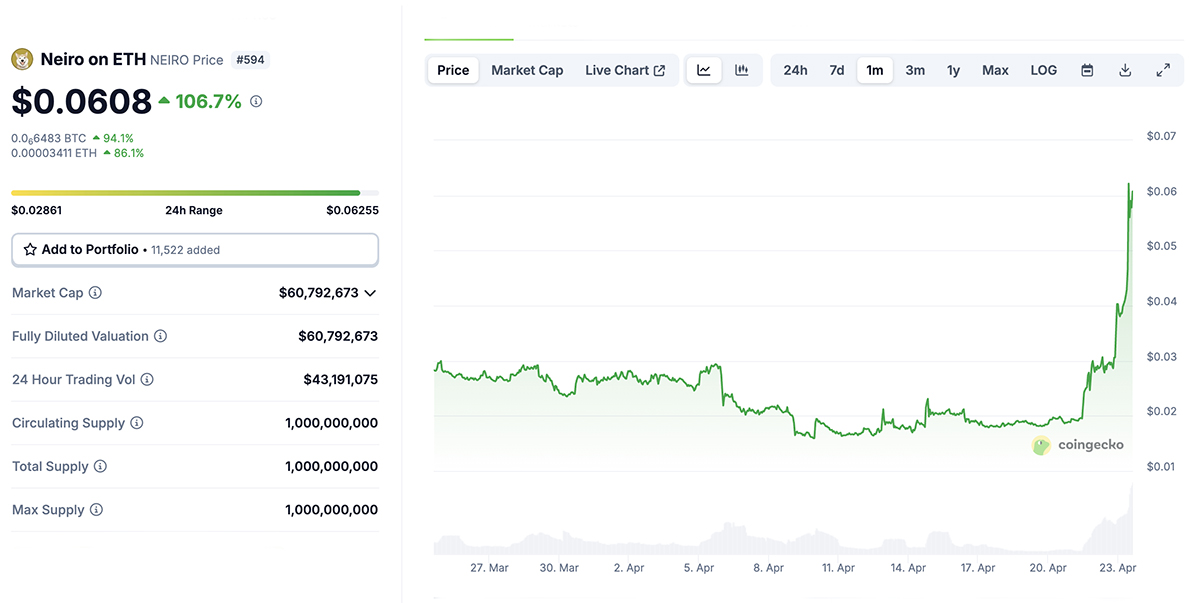Viewport: 1200px width, 603px height.
Task: Click the Add to Portfolio button
Action: pos(195,250)
